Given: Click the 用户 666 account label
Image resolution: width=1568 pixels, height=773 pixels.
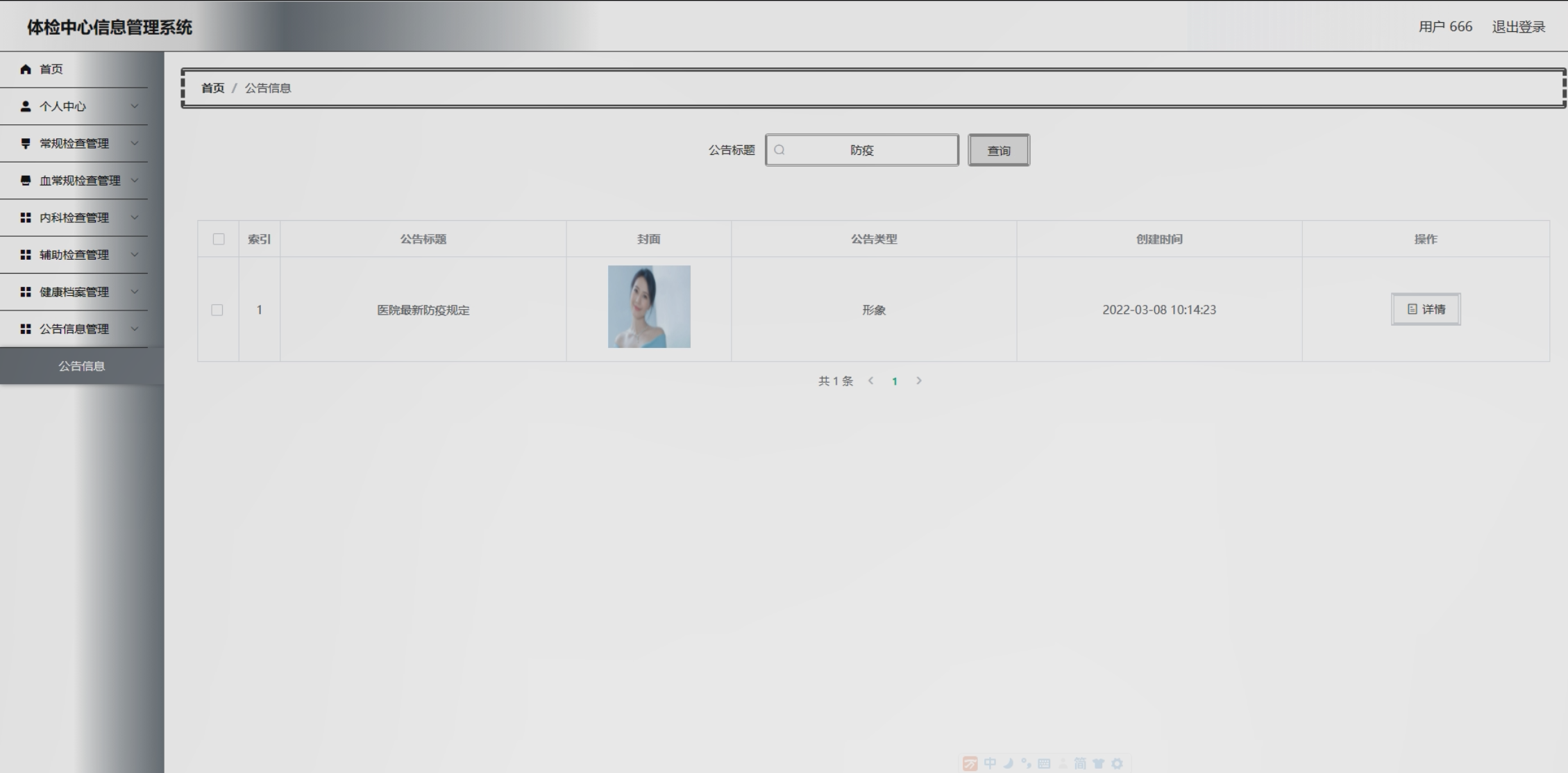Looking at the screenshot, I should pos(1445,26).
